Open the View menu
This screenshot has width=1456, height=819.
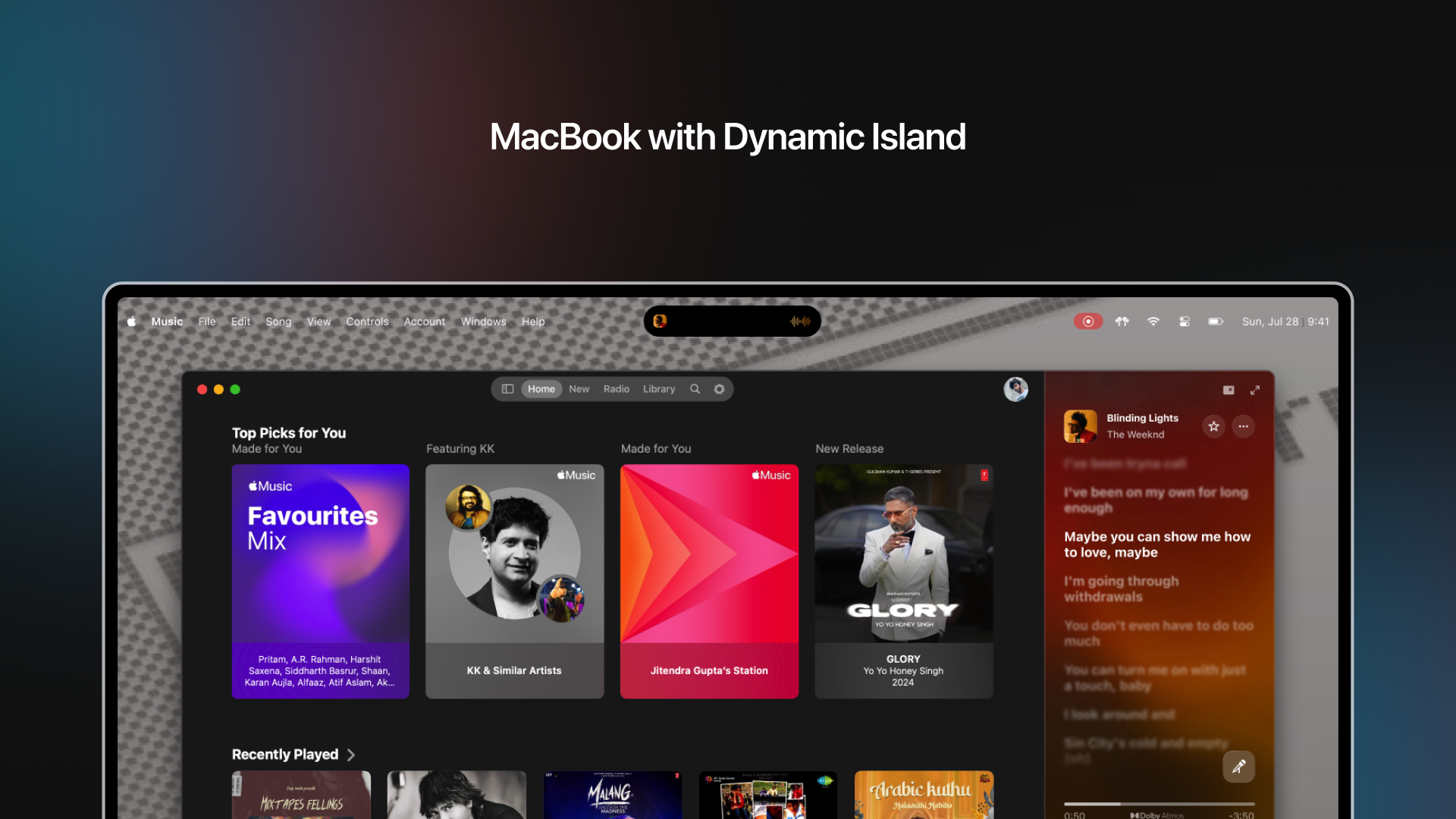(x=318, y=322)
